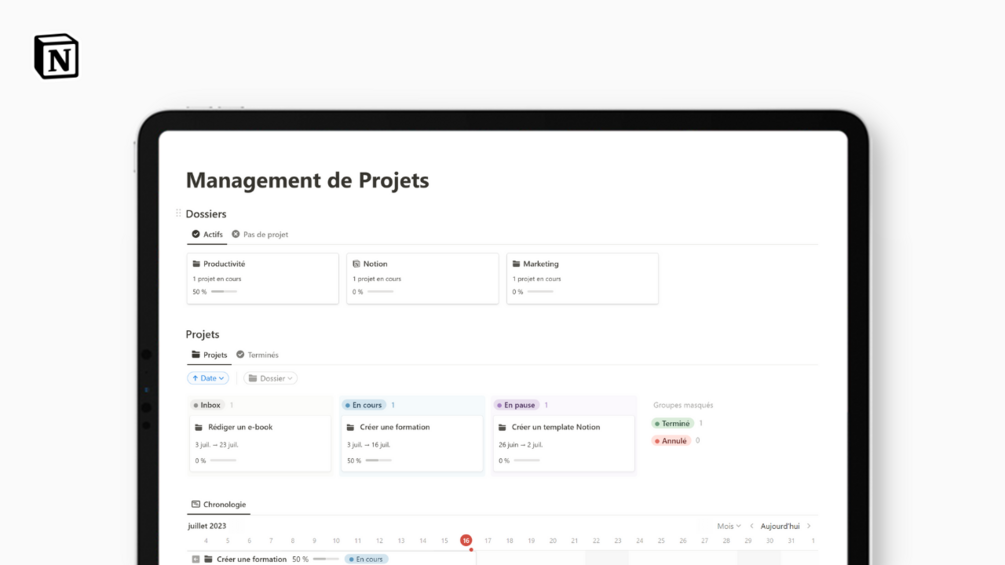Open the Créer une formation board card
Image resolution: width=1005 pixels, height=565 pixels.
[412, 443]
